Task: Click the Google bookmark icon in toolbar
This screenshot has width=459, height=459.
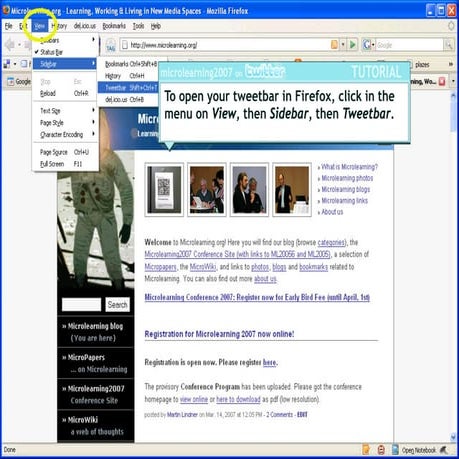Action: pyautogui.click(x=11, y=81)
